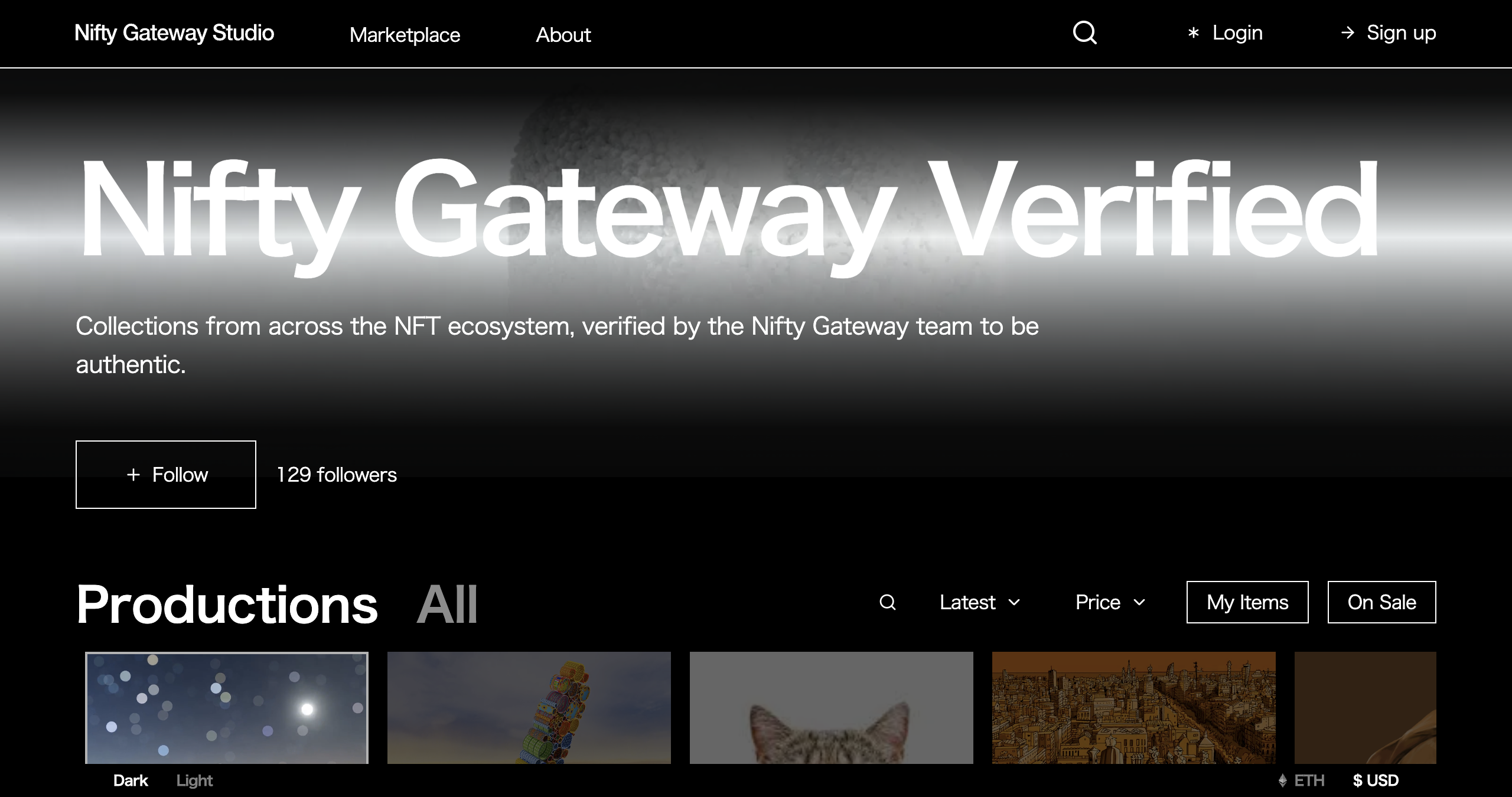Open the Productions search magnifier
Screen dimensions: 1512x797
coord(887,602)
